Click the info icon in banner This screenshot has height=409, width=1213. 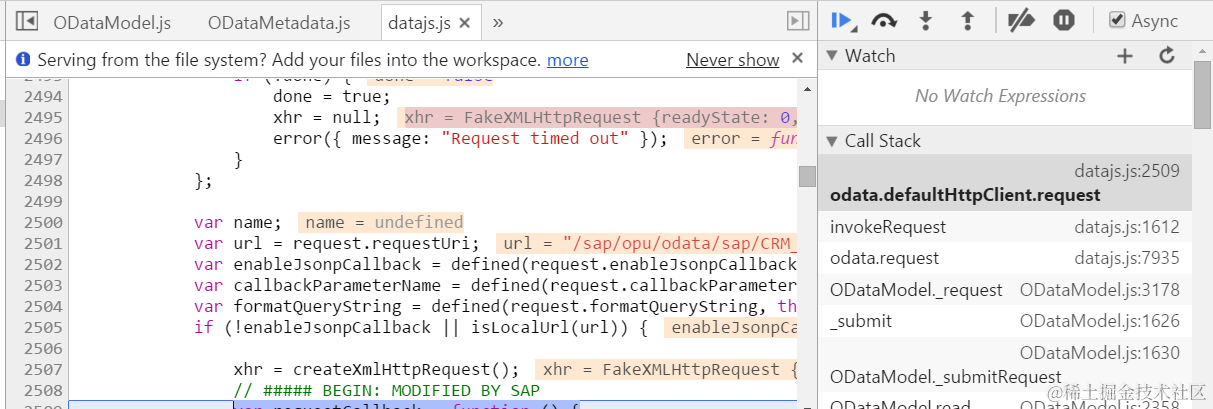23,60
